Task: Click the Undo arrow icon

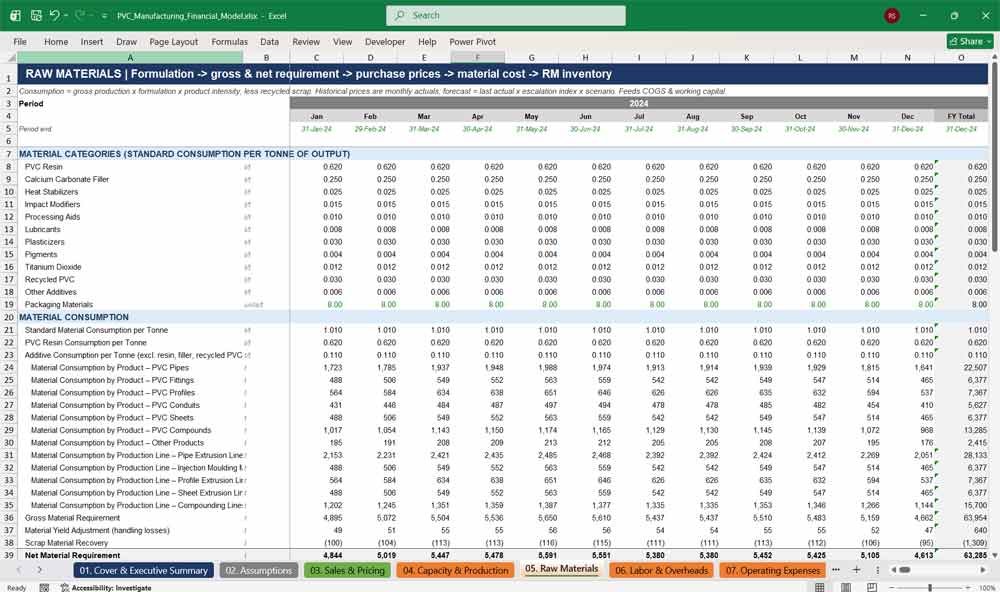Action: 55,15
